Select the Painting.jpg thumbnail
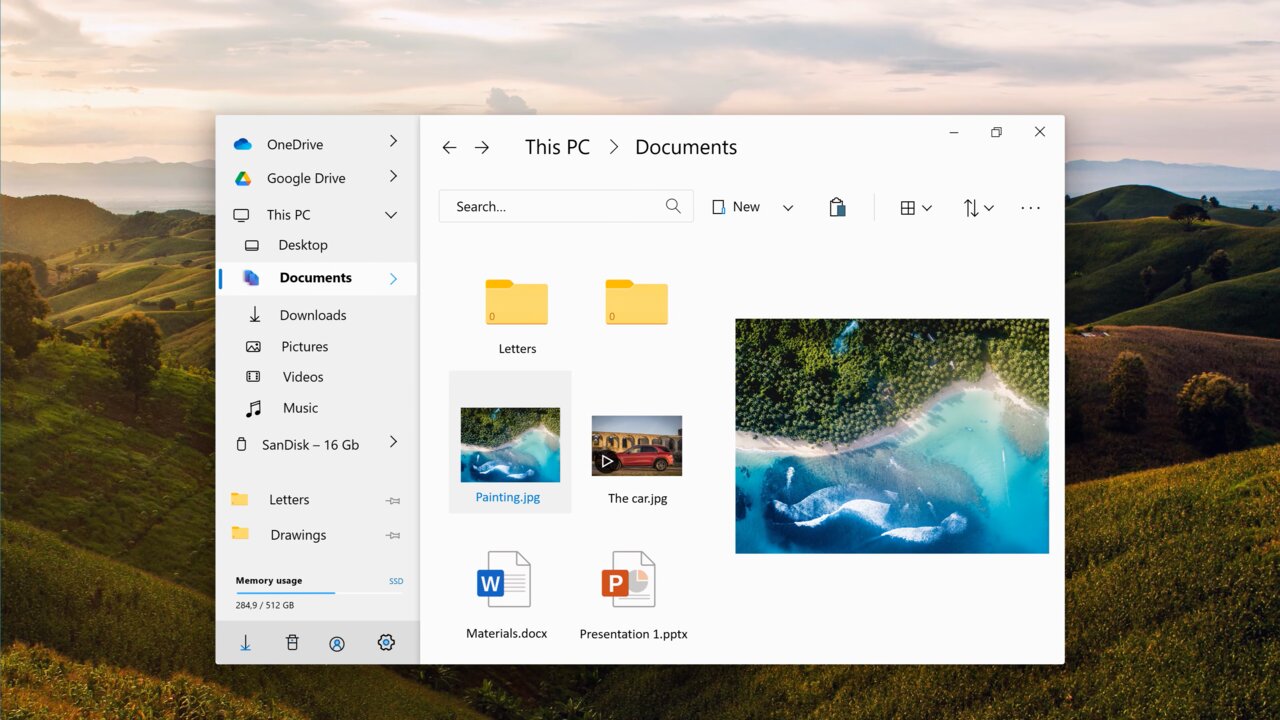 coord(510,444)
